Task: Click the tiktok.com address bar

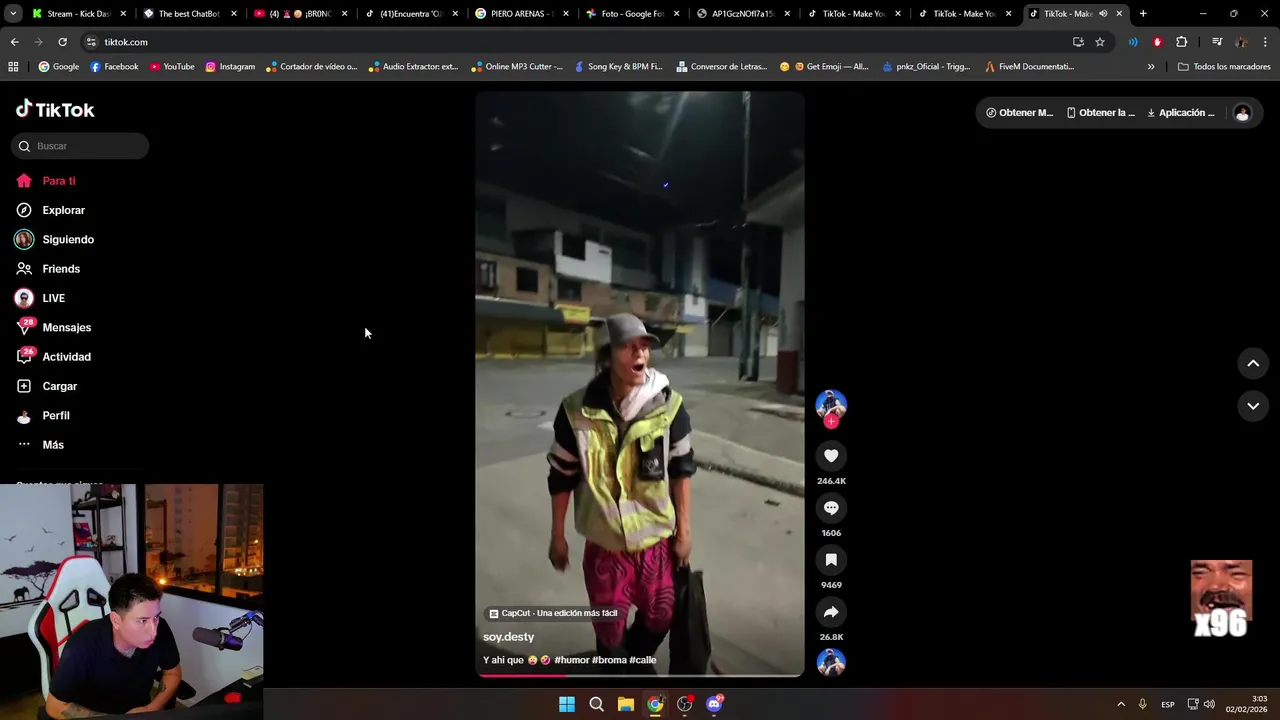Action: coord(580,42)
